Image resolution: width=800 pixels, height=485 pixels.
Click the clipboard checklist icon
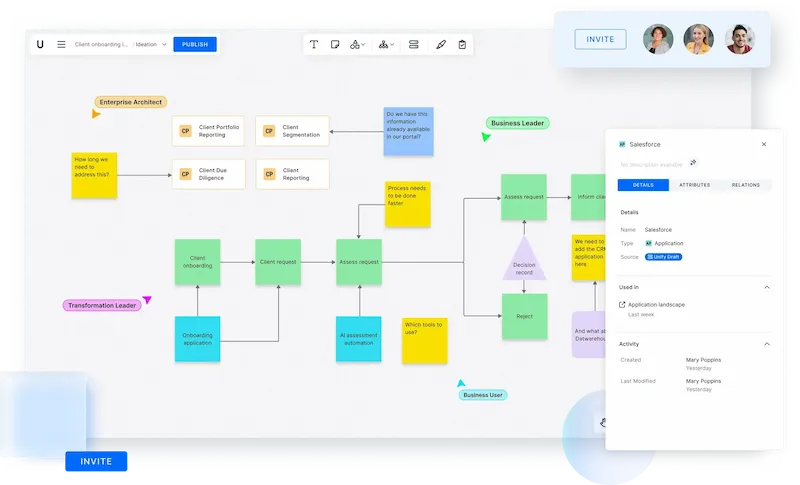pyautogui.click(x=462, y=45)
